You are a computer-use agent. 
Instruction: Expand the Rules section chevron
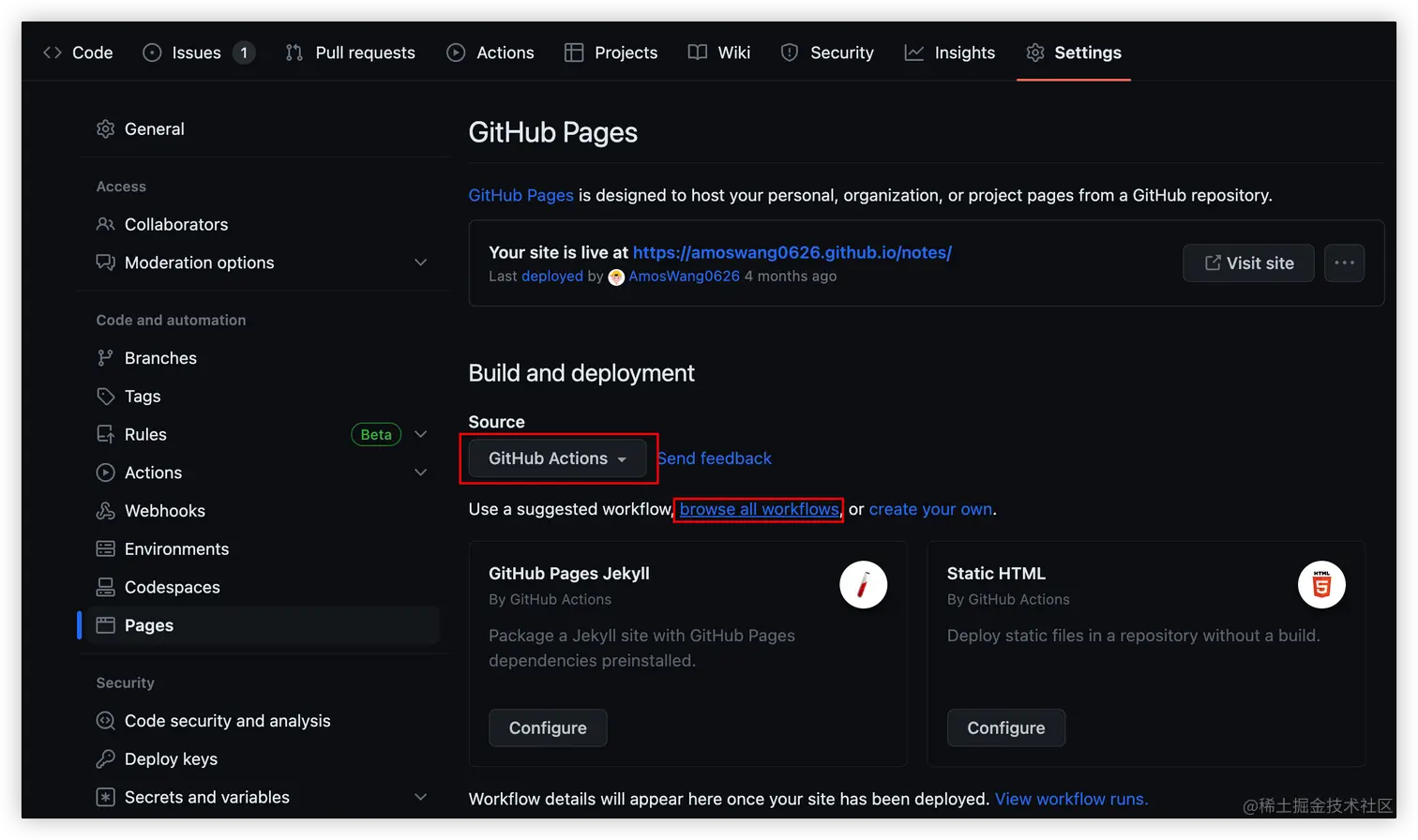coord(420,434)
